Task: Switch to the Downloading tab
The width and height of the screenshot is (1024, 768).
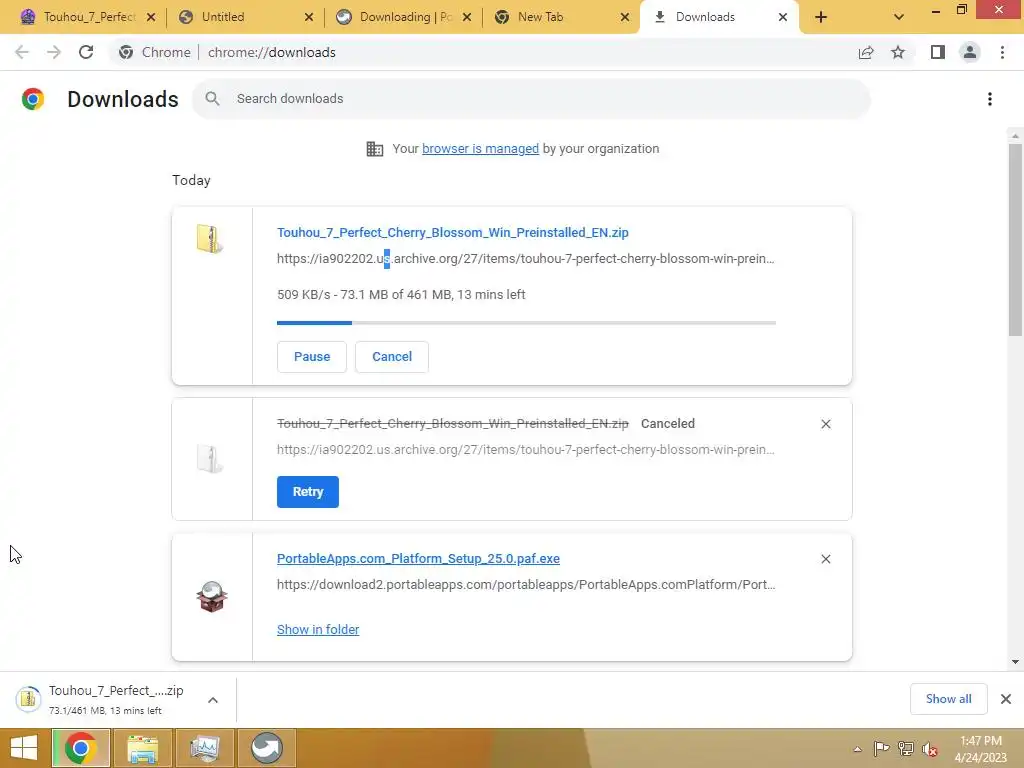Action: [403, 17]
